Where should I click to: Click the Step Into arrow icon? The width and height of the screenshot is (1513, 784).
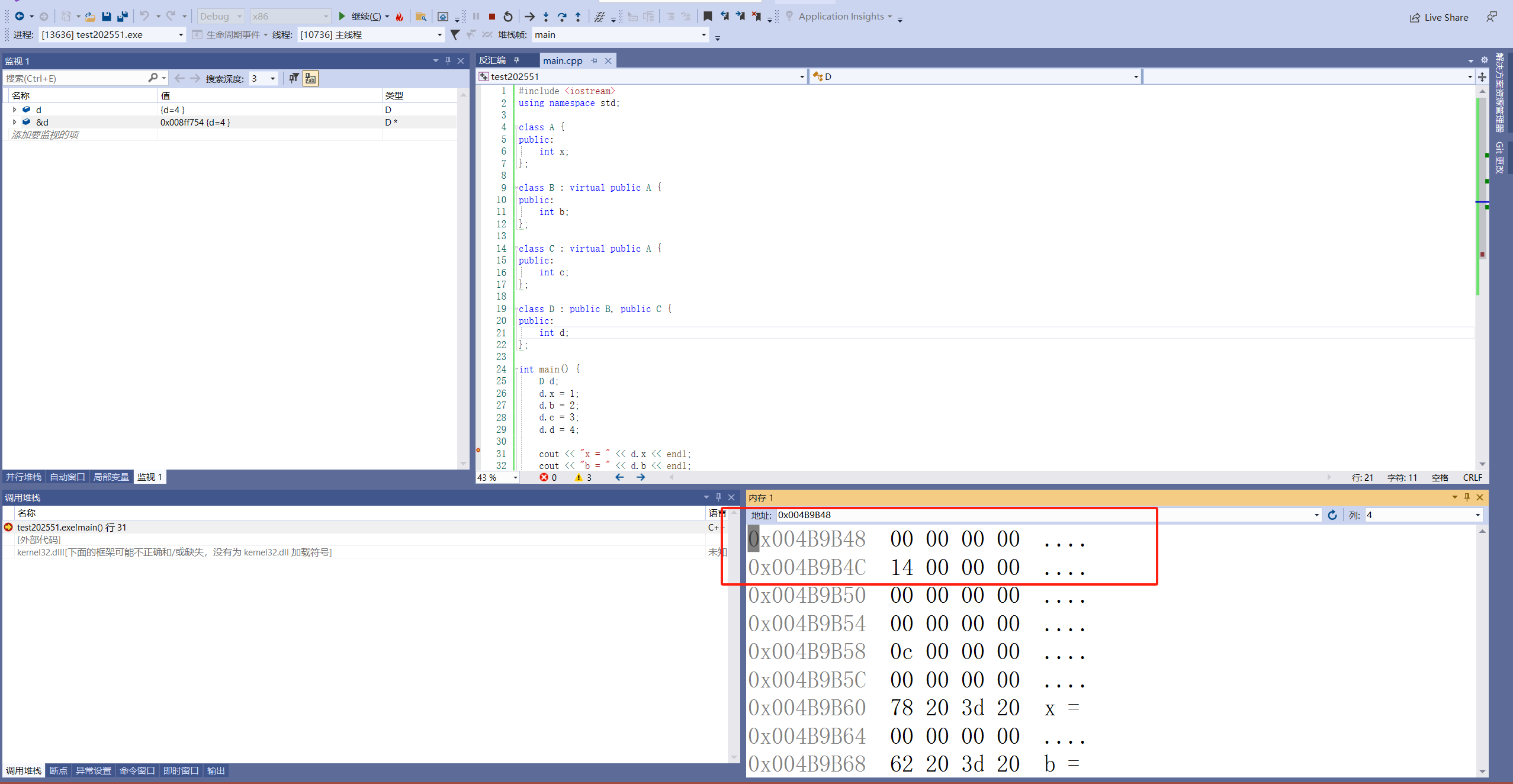[x=546, y=17]
